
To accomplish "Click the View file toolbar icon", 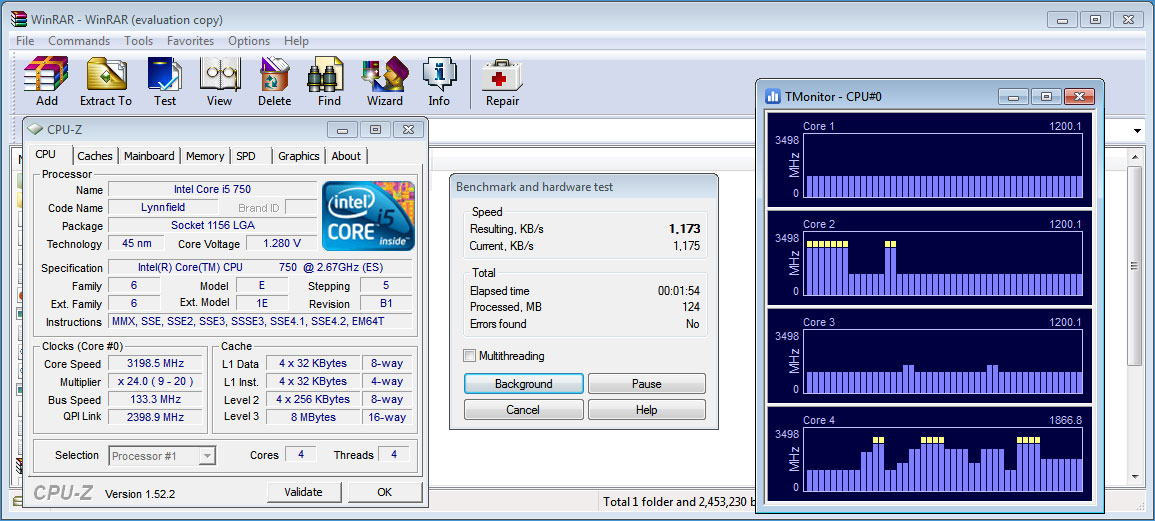I will coord(220,74).
